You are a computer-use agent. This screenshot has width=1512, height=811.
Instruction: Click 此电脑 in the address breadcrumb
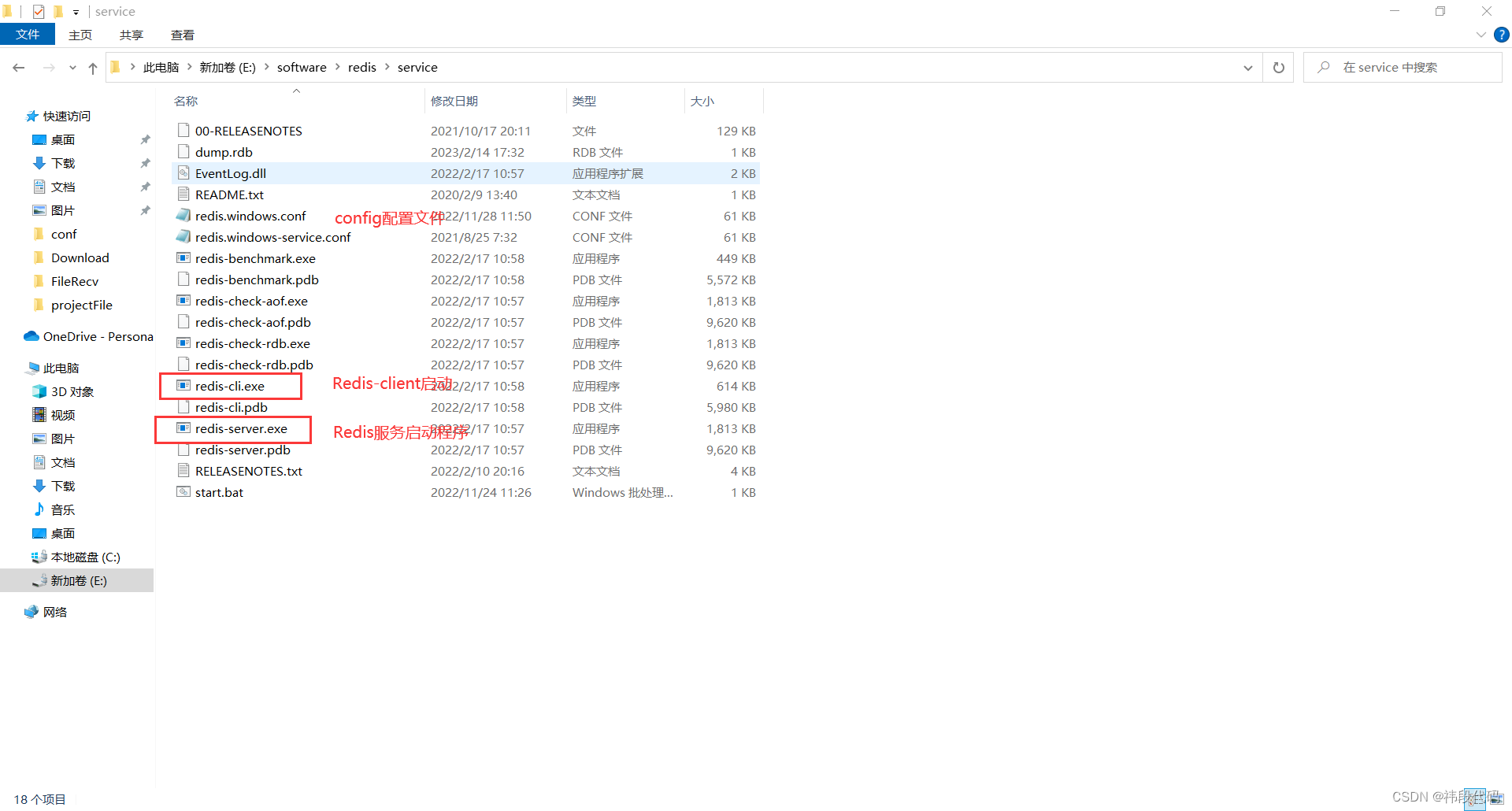(x=161, y=68)
